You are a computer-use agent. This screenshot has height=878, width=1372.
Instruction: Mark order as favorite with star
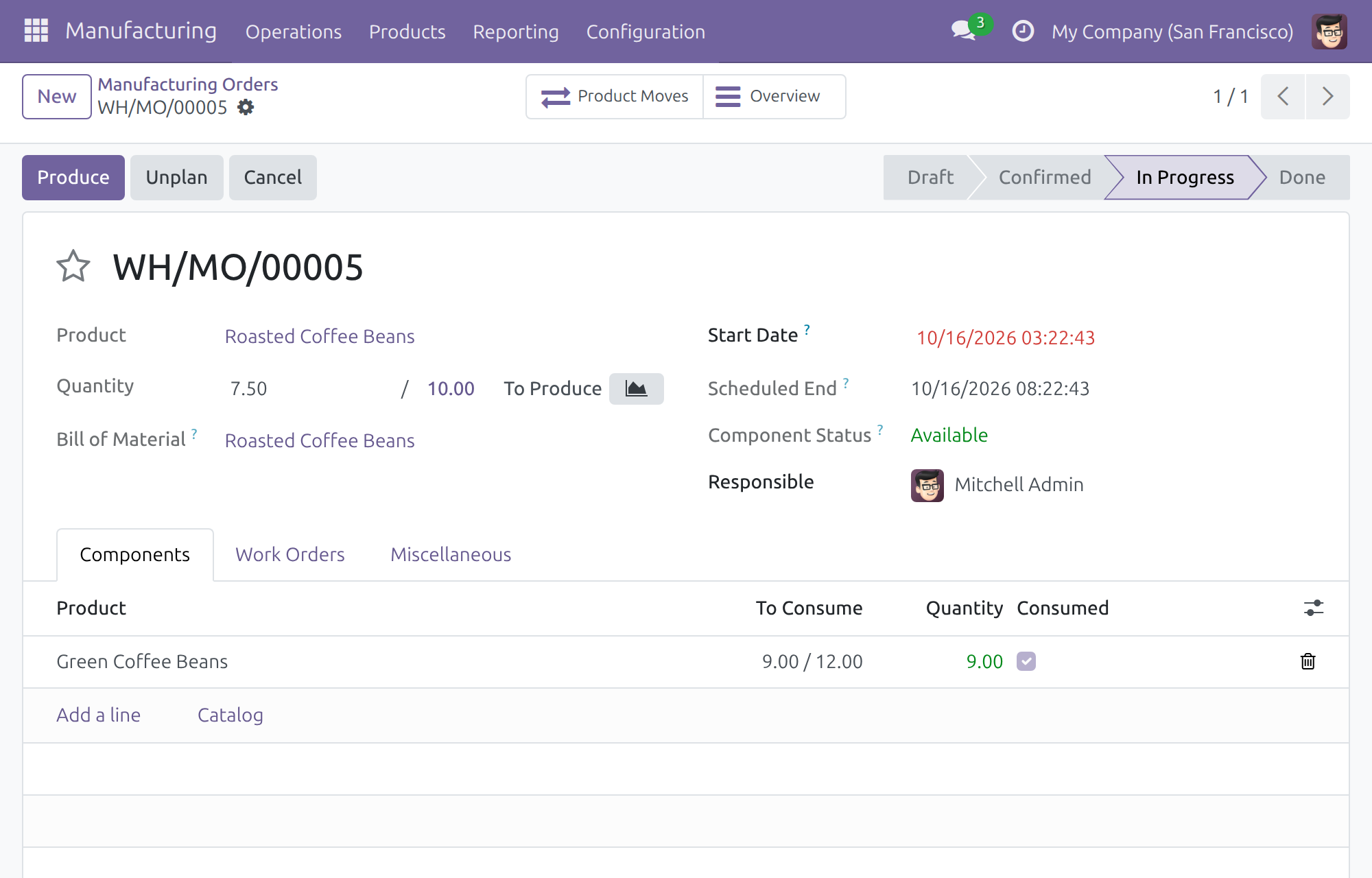coord(73,266)
